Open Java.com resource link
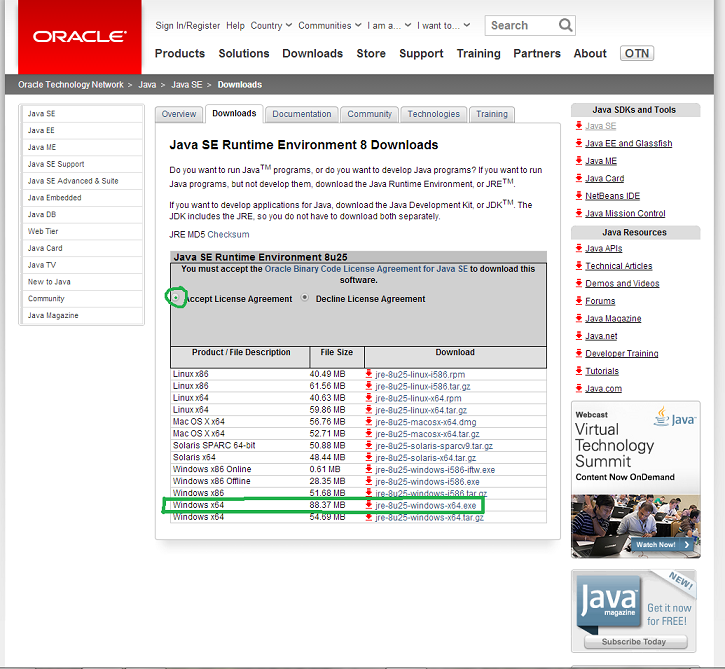Screen dimensions: 725x669 pyautogui.click(x=603, y=388)
